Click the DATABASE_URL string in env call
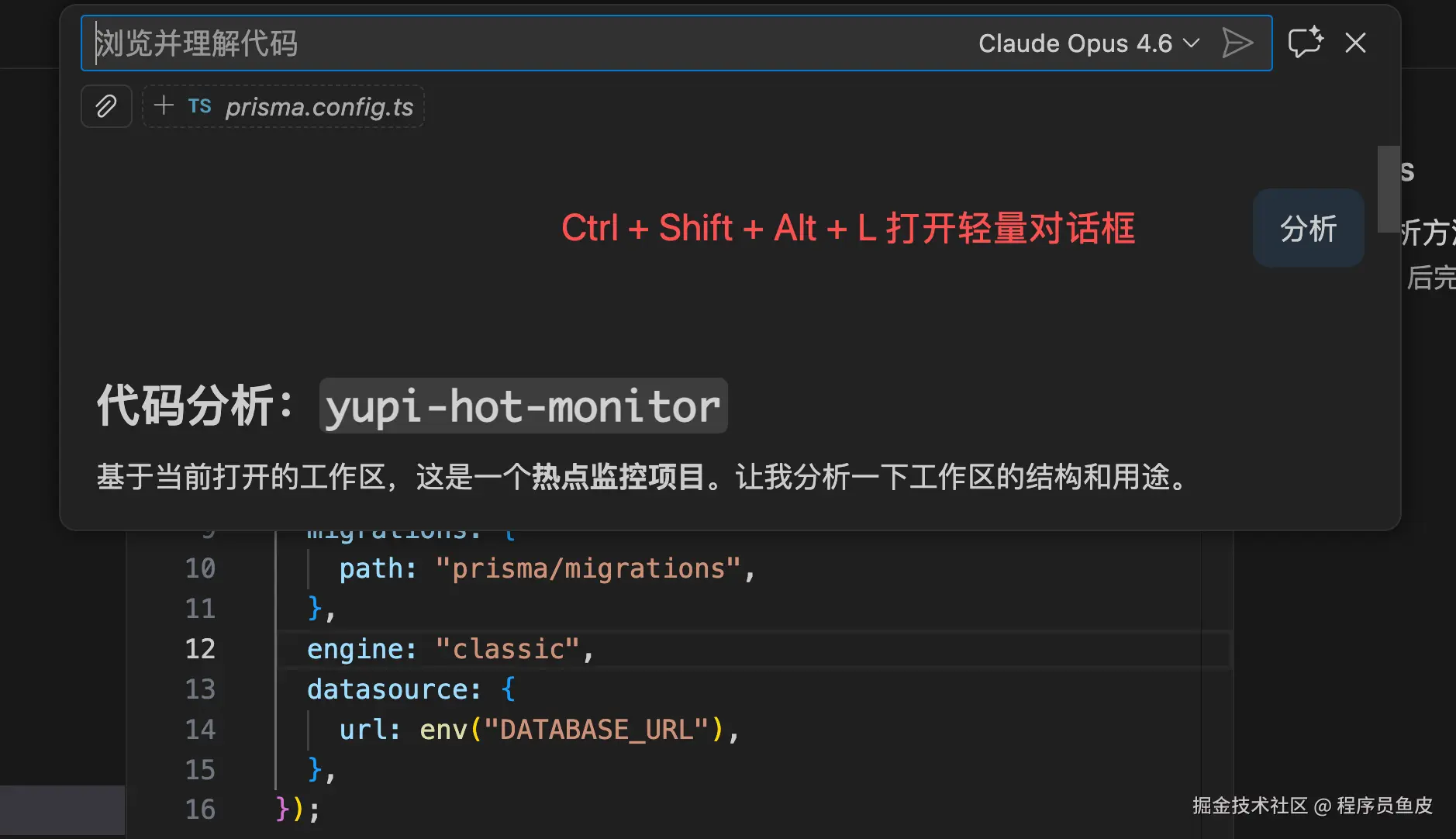Viewport: 1456px width, 839px height. point(595,730)
